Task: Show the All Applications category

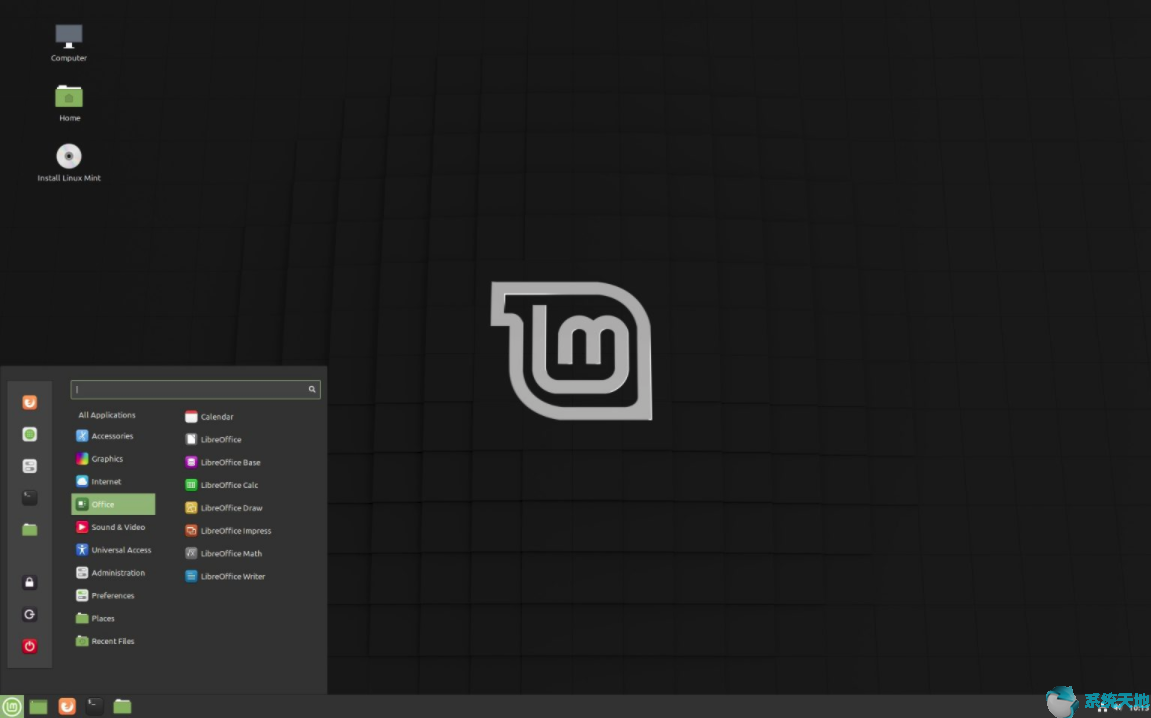Action: click(x=107, y=415)
